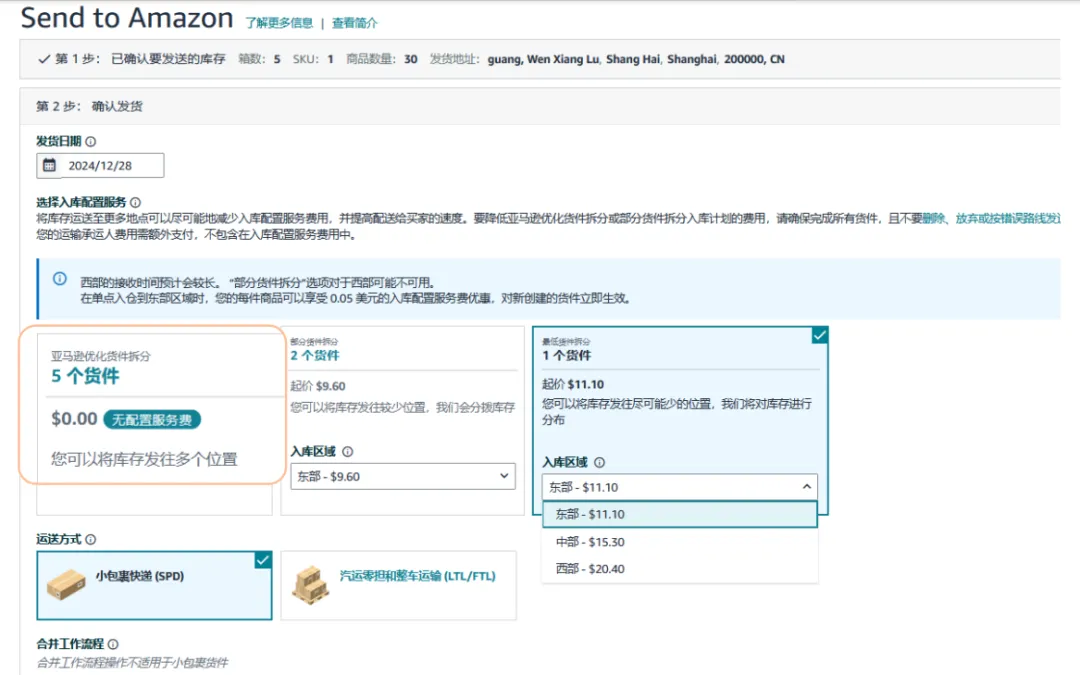1080x675 pixels.
Task: Click info icon beside 入库区域 in 最低货件拆分 card
Action: [599, 463]
